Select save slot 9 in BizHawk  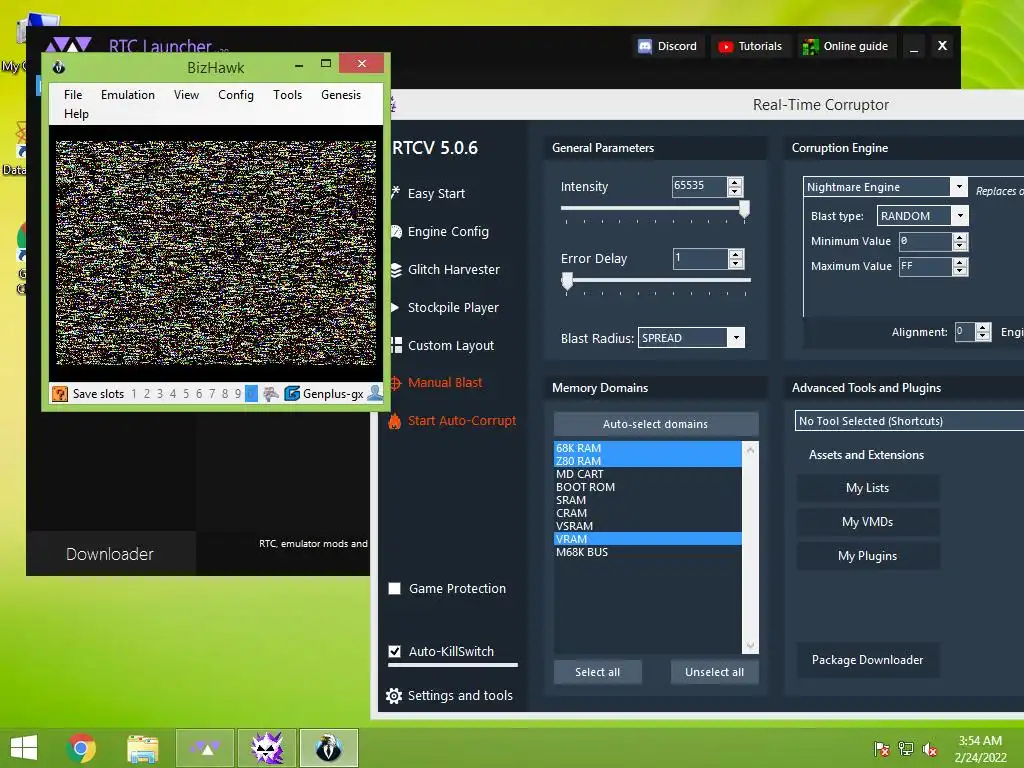(x=238, y=393)
